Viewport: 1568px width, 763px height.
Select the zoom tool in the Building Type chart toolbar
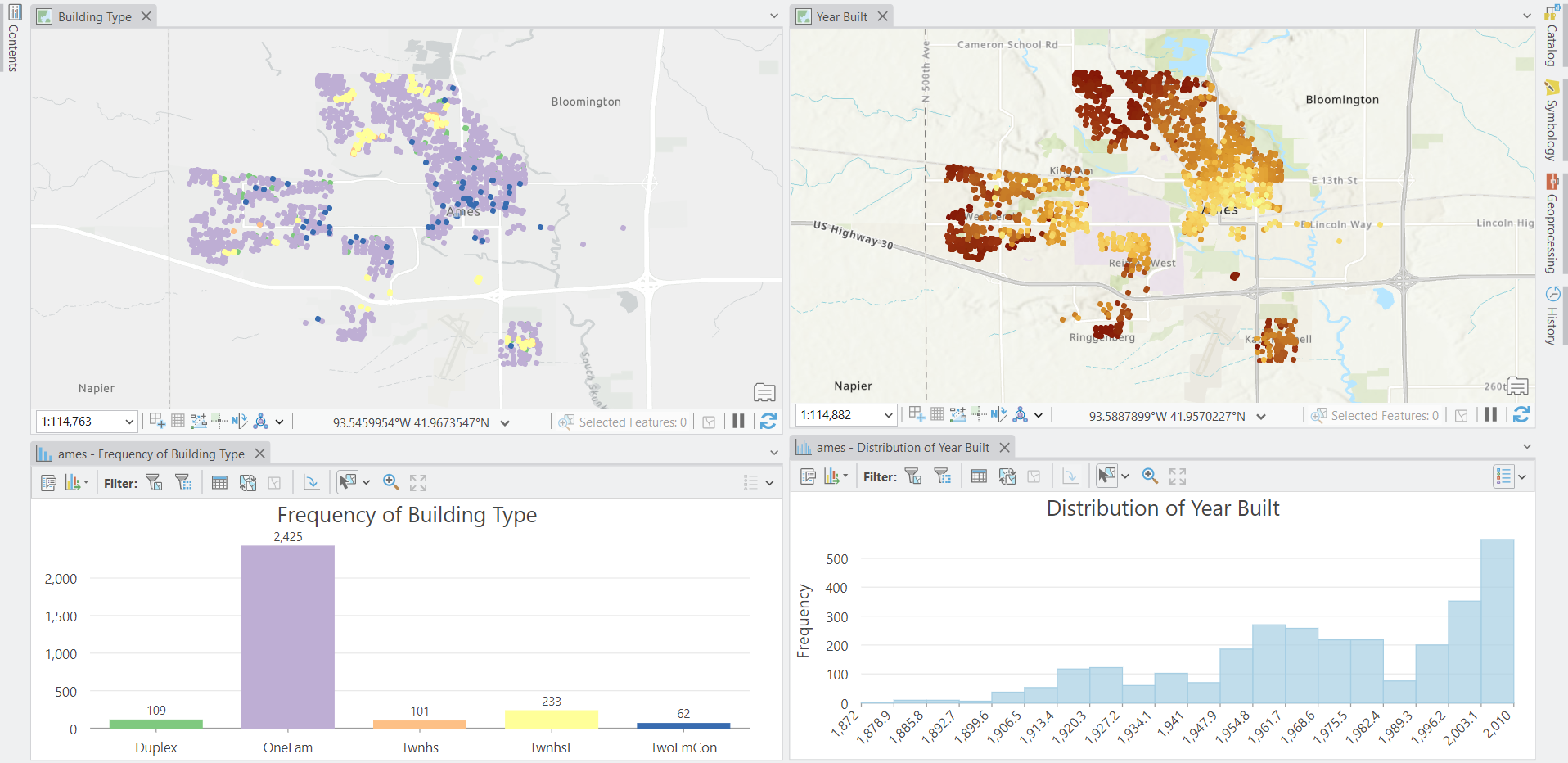point(391,482)
